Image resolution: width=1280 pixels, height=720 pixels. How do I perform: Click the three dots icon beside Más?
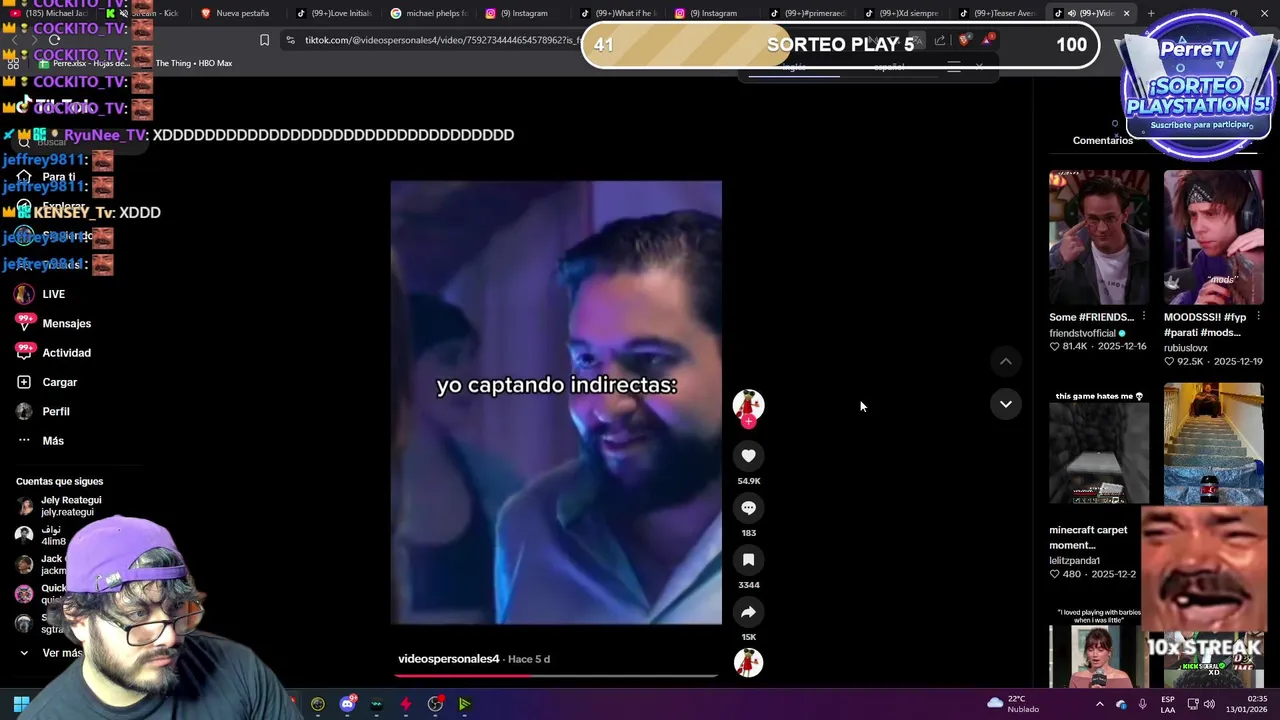pos(24,441)
